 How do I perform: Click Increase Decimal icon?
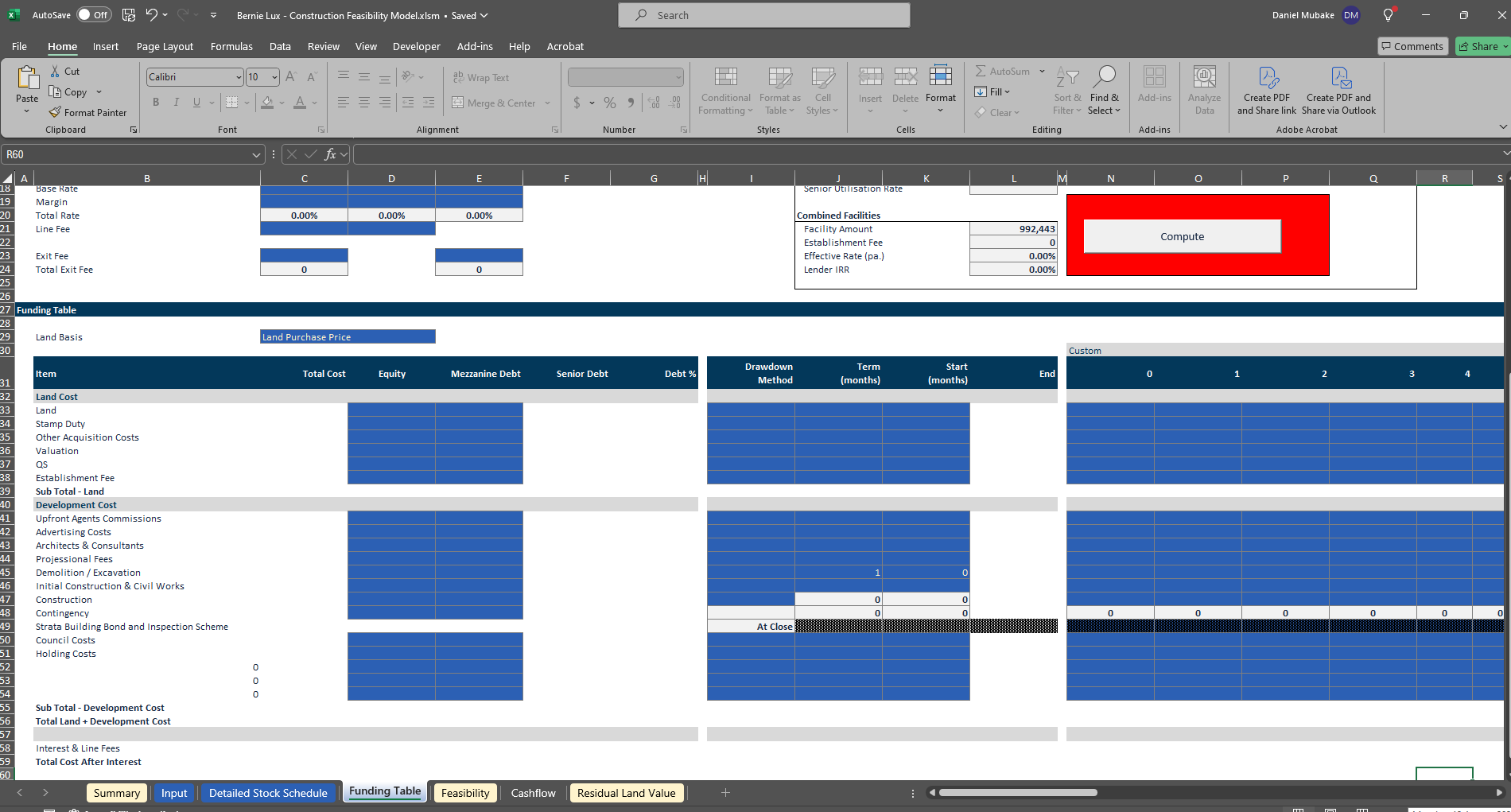pos(654,103)
